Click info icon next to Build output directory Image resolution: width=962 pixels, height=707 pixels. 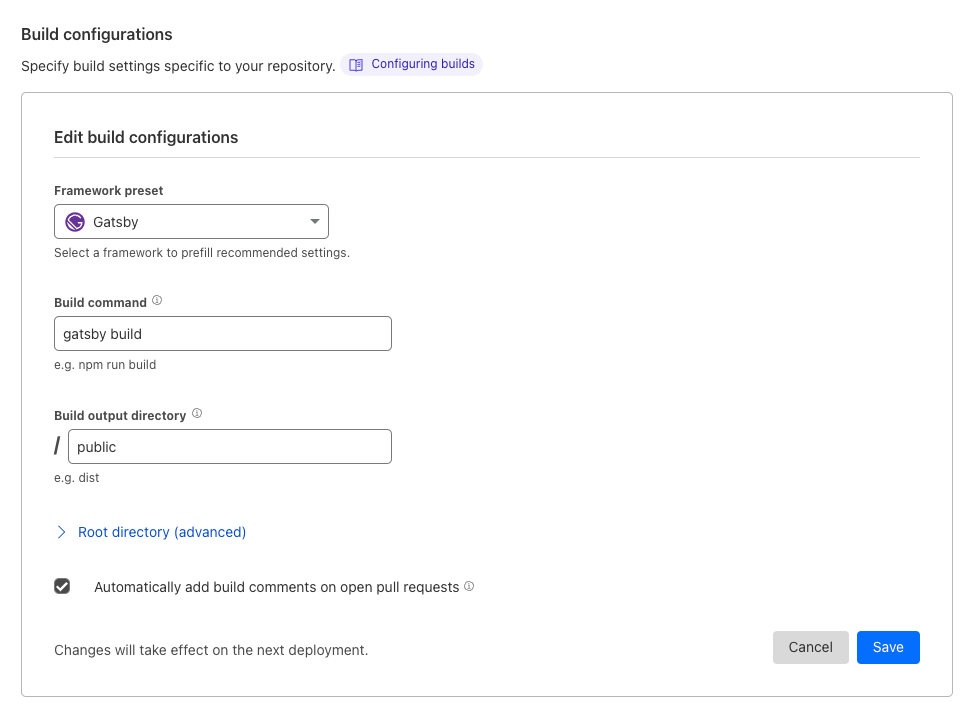197,413
